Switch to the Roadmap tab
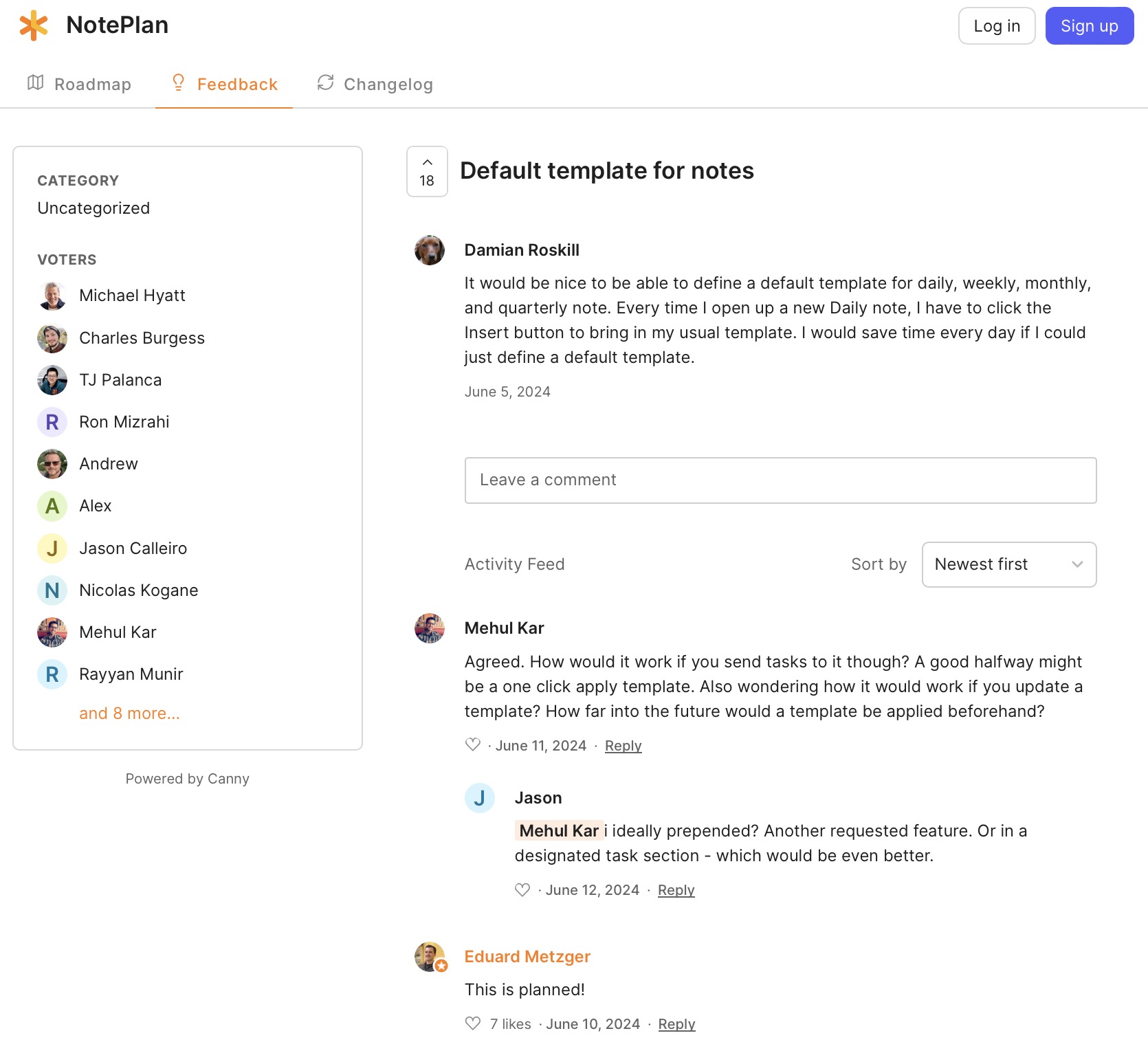This screenshot has width=1148, height=1042. [79, 85]
